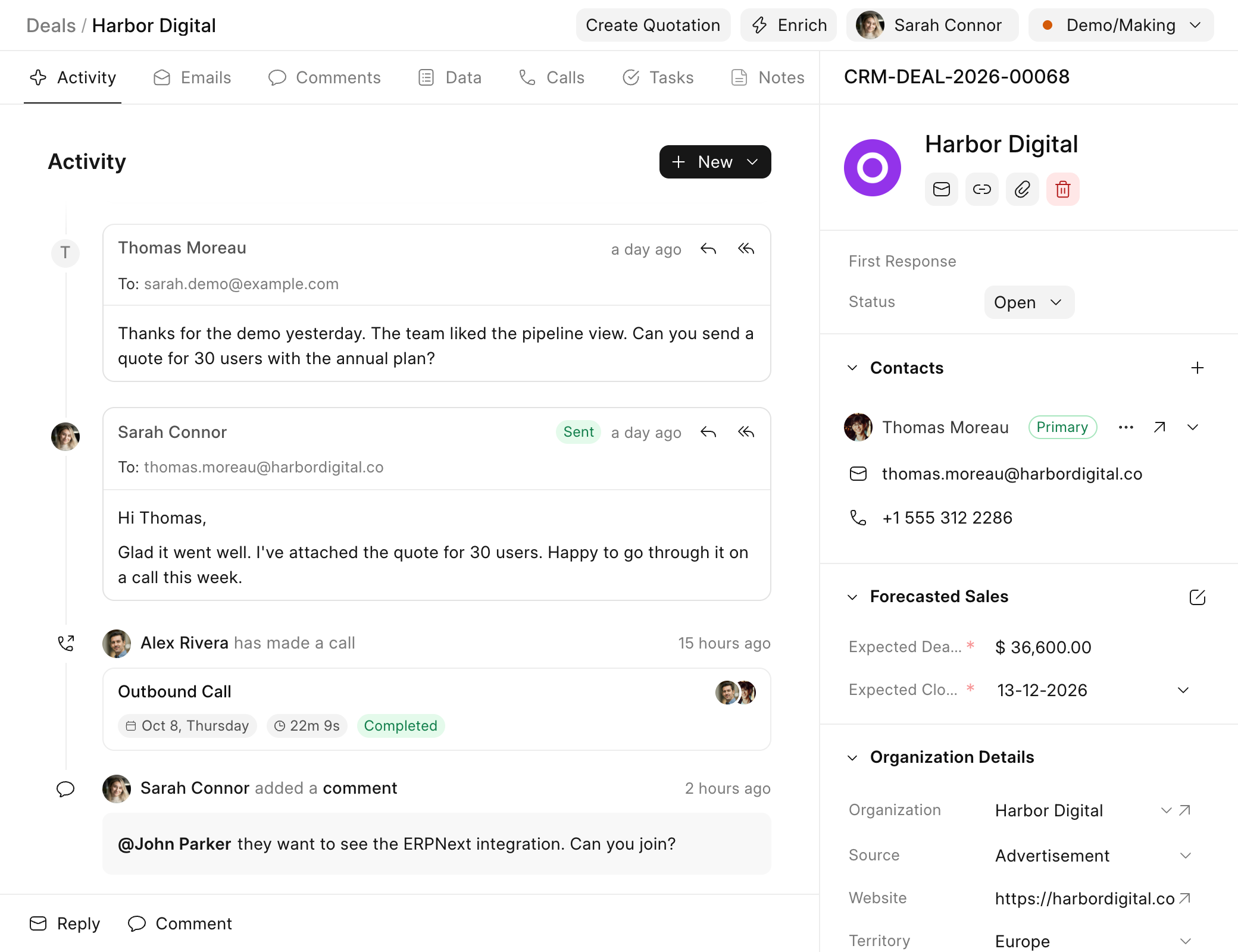The height and width of the screenshot is (952, 1238).
Task: Open the Status dropdown showing Open
Action: 1029,302
